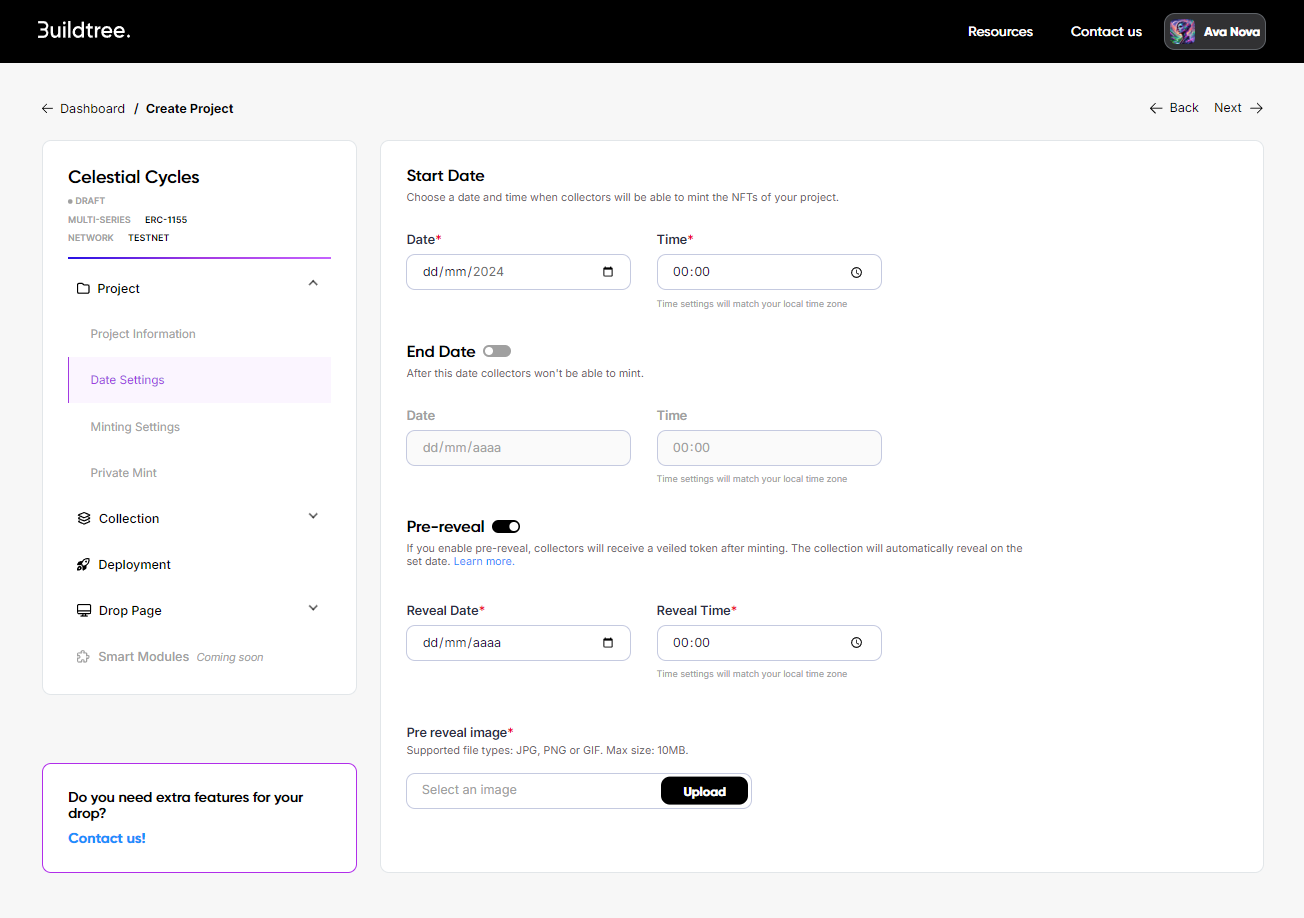The height and width of the screenshot is (918, 1304).
Task: Expand the Drop Page section chevron
Action: (313, 608)
